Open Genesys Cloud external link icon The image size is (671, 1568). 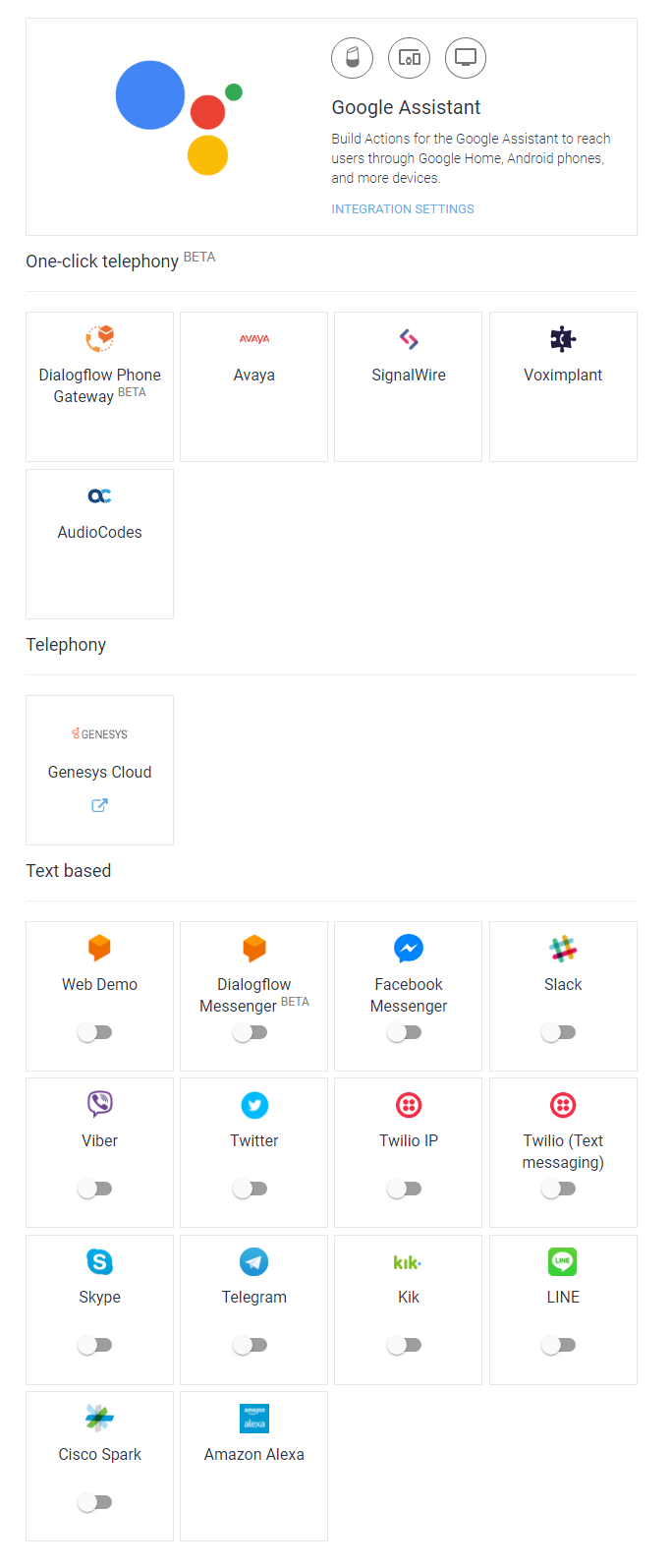[x=99, y=805]
